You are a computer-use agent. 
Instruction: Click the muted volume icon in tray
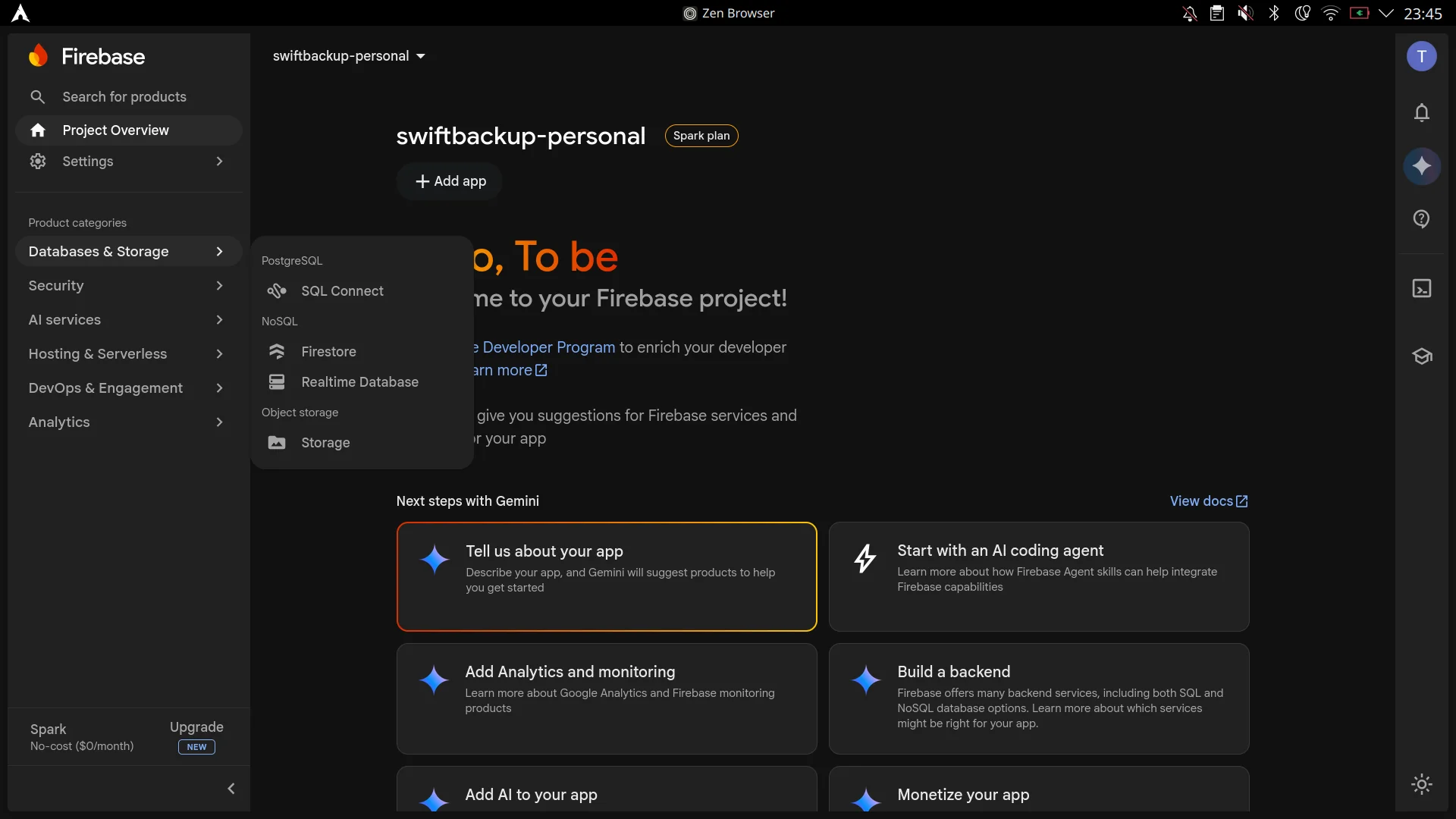(1246, 14)
